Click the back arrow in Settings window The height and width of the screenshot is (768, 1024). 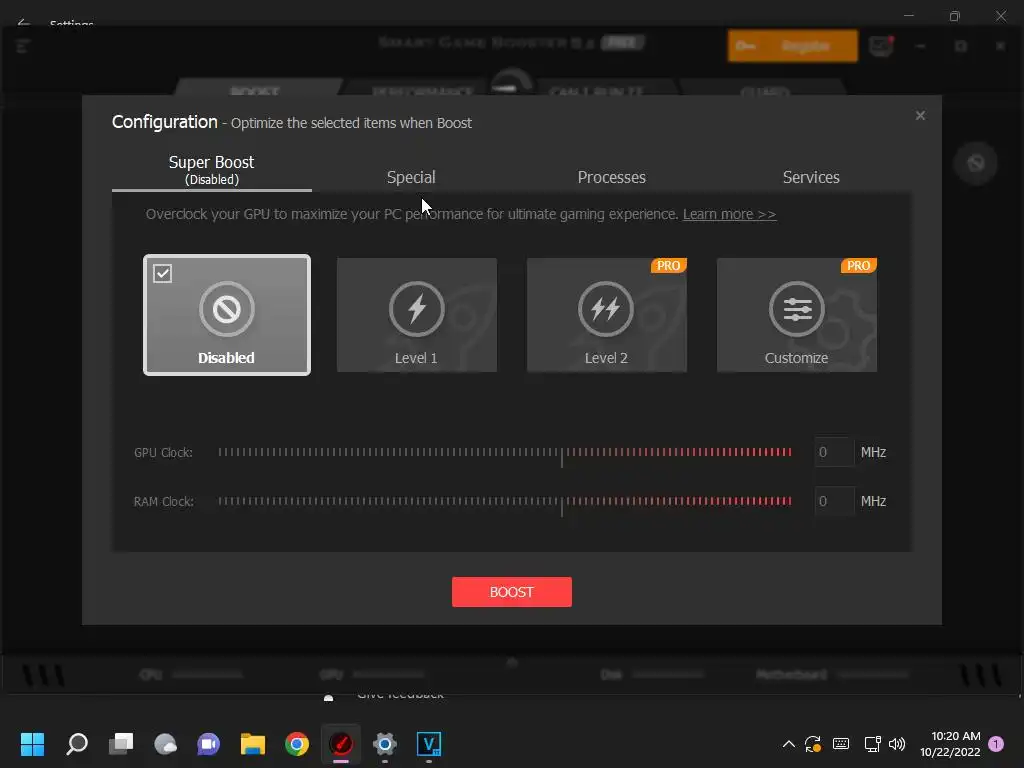[24, 23]
